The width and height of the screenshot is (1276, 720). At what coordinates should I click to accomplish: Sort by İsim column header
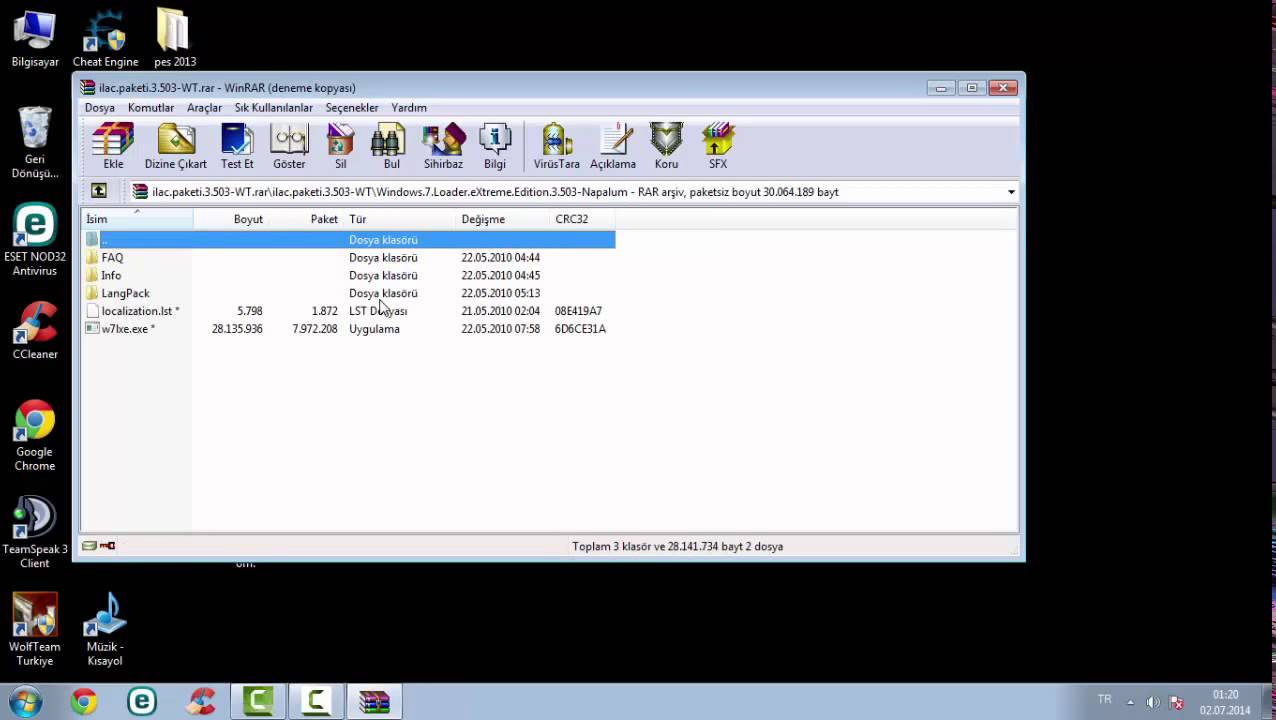(137, 219)
